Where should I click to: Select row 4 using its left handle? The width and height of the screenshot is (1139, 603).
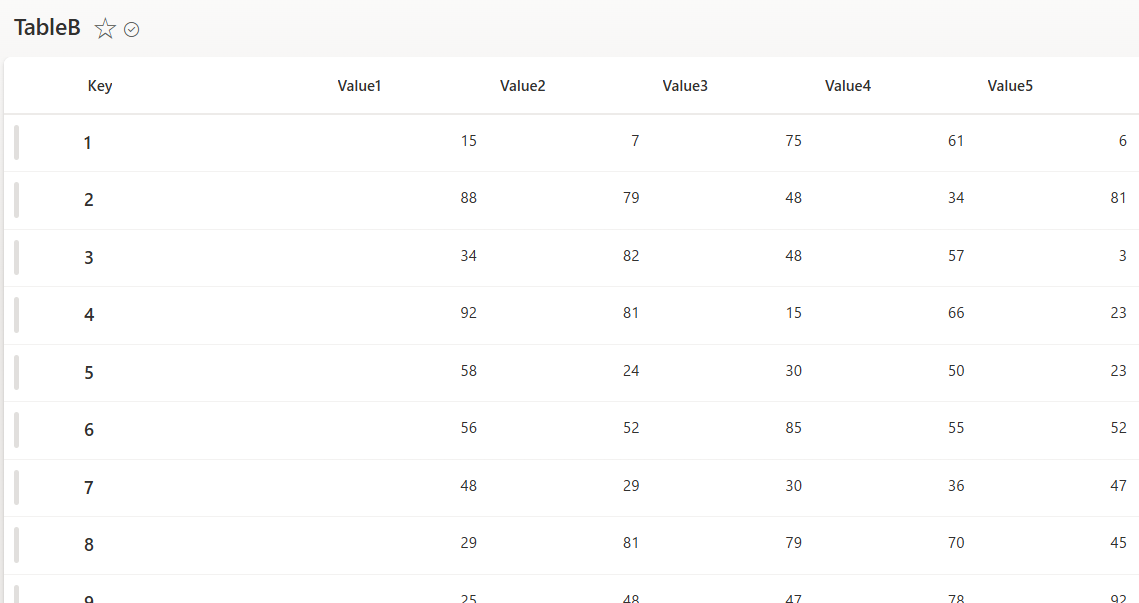click(17, 315)
